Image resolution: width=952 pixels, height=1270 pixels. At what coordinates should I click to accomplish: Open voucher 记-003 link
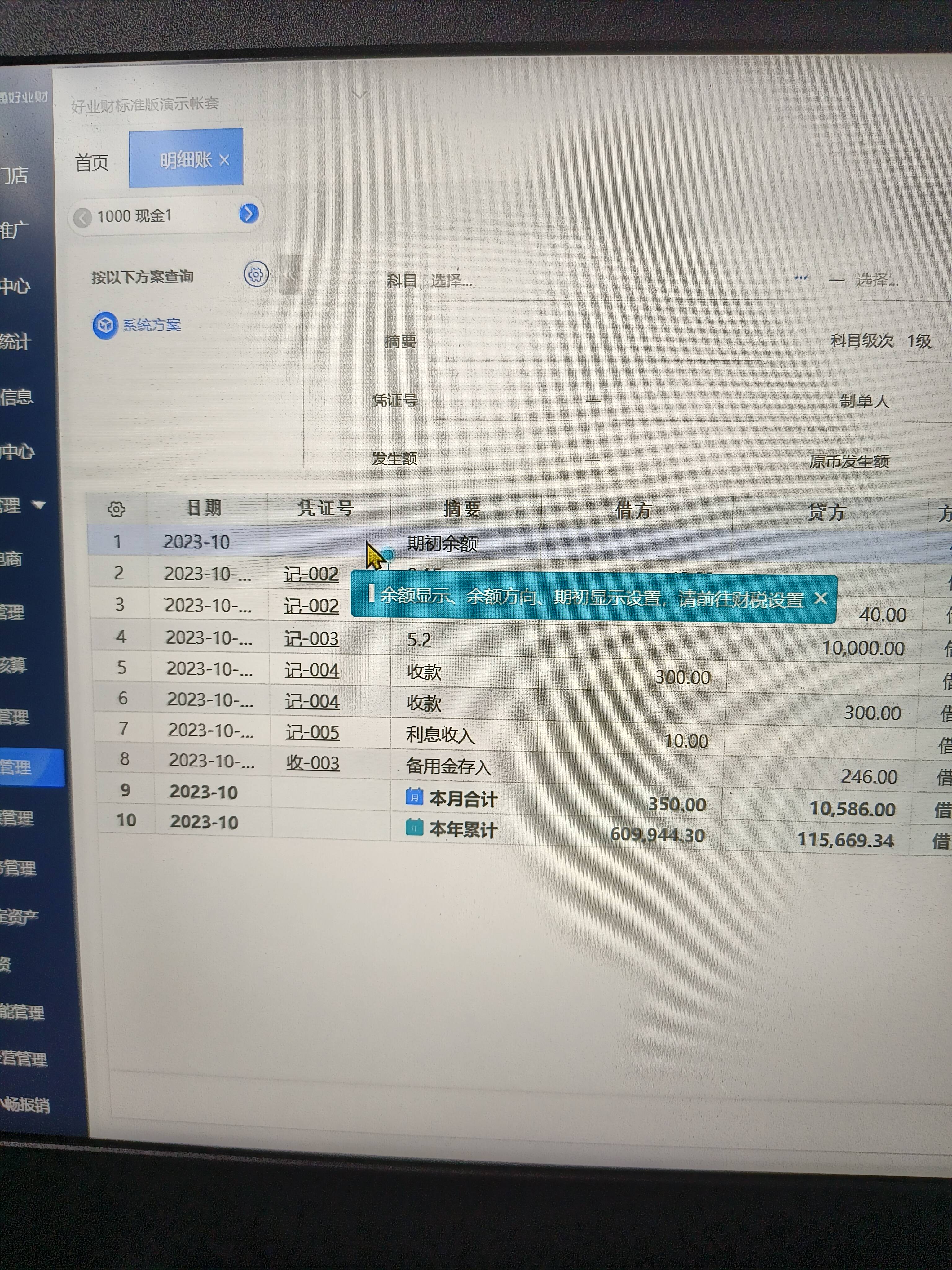[311, 638]
